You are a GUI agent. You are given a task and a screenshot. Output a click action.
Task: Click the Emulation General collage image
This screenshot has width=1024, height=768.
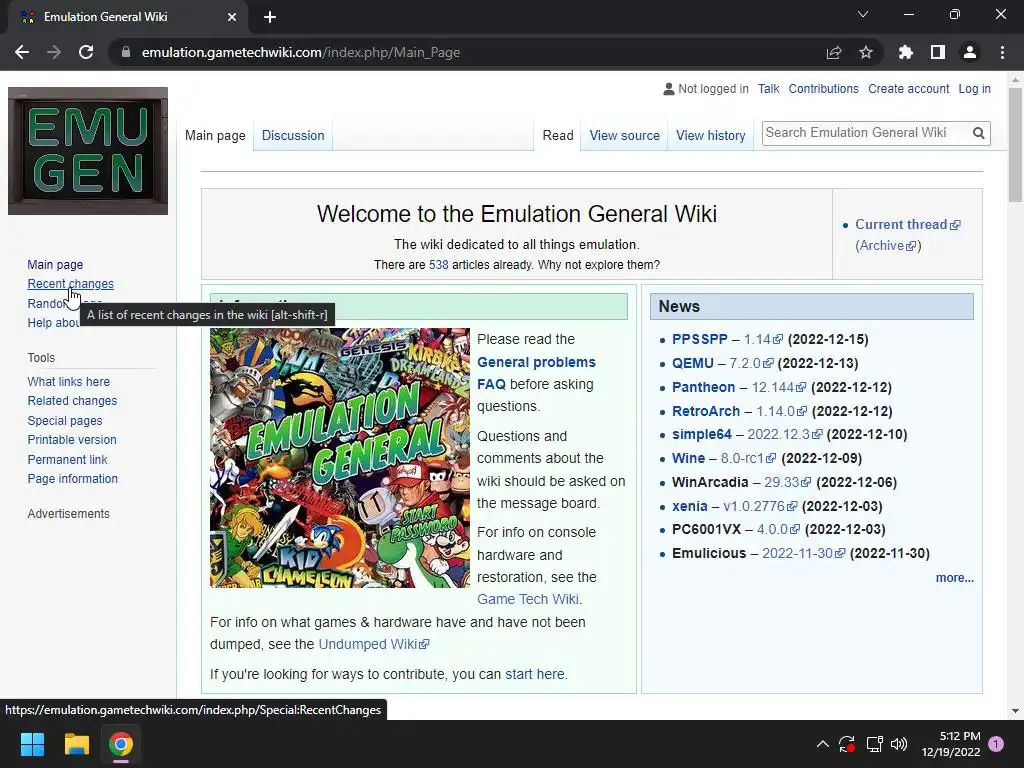coord(340,458)
